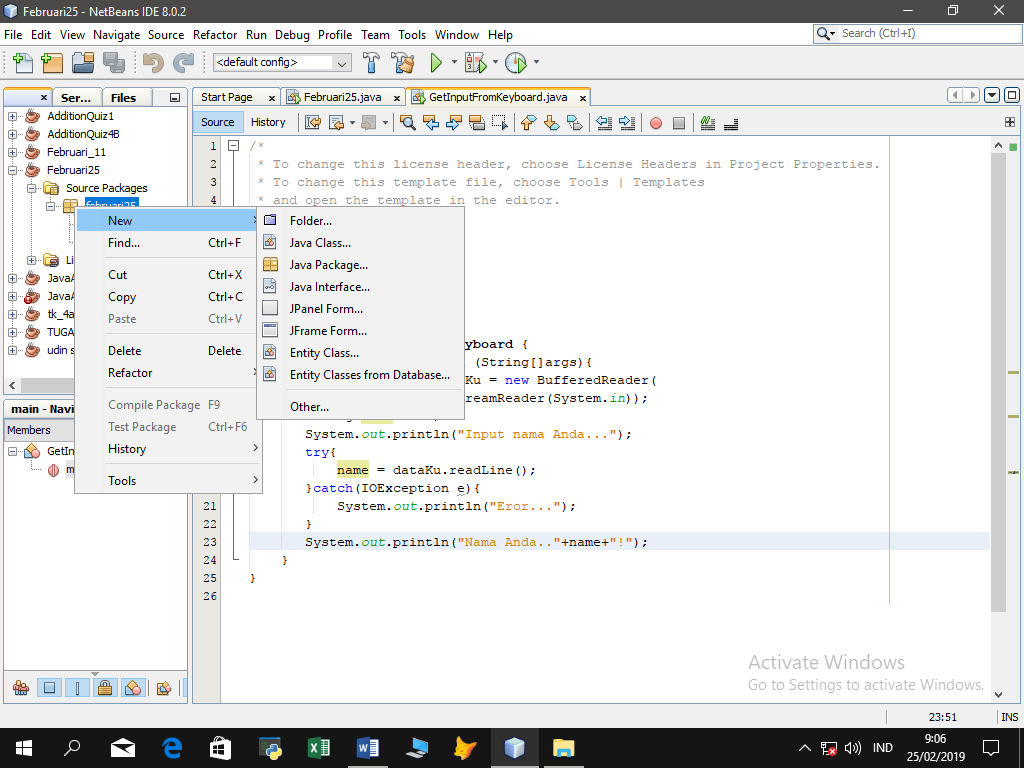Screen dimensions: 1024x768
Task: Click Stop Macro Recording square icon
Action: [x=679, y=123]
